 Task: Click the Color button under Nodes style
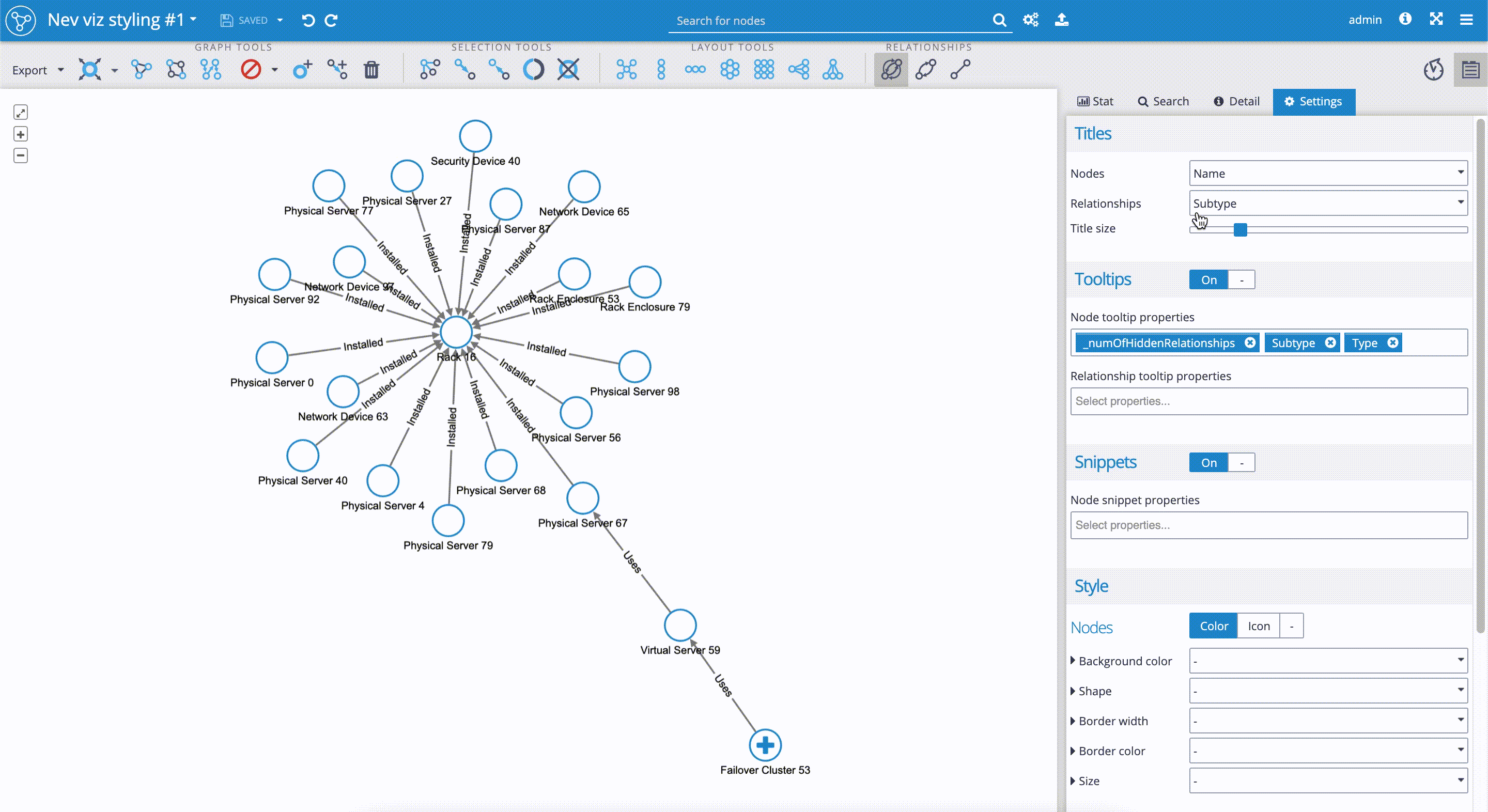(x=1214, y=626)
